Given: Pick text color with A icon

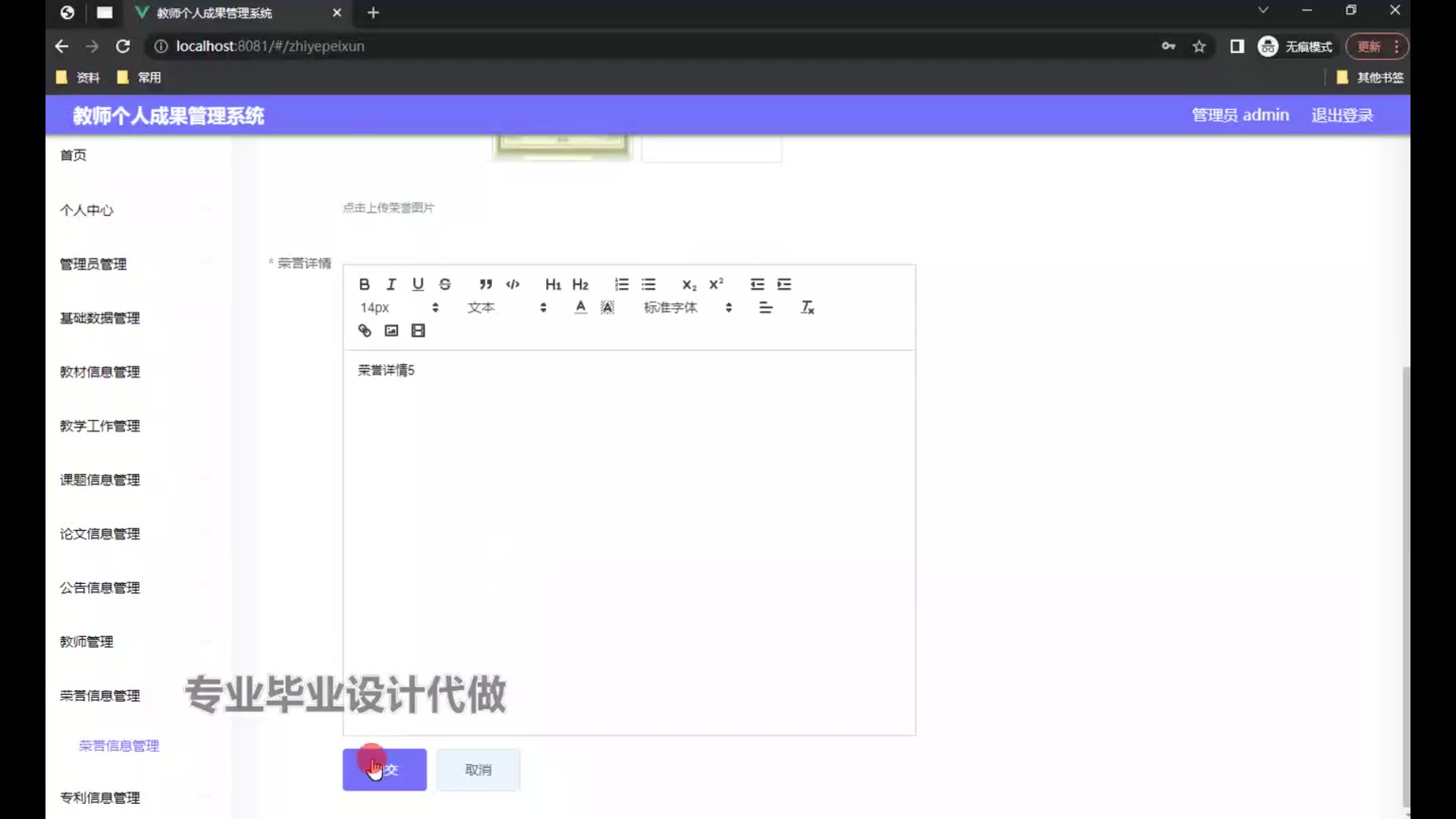Looking at the screenshot, I should pos(580,307).
